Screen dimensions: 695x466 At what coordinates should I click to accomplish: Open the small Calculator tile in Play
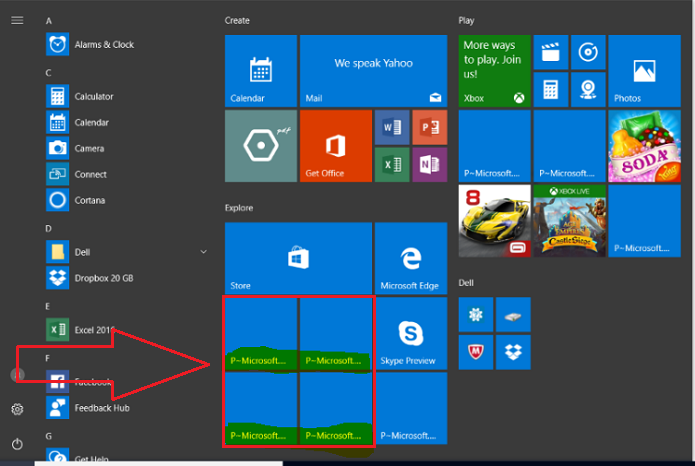[x=551, y=90]
